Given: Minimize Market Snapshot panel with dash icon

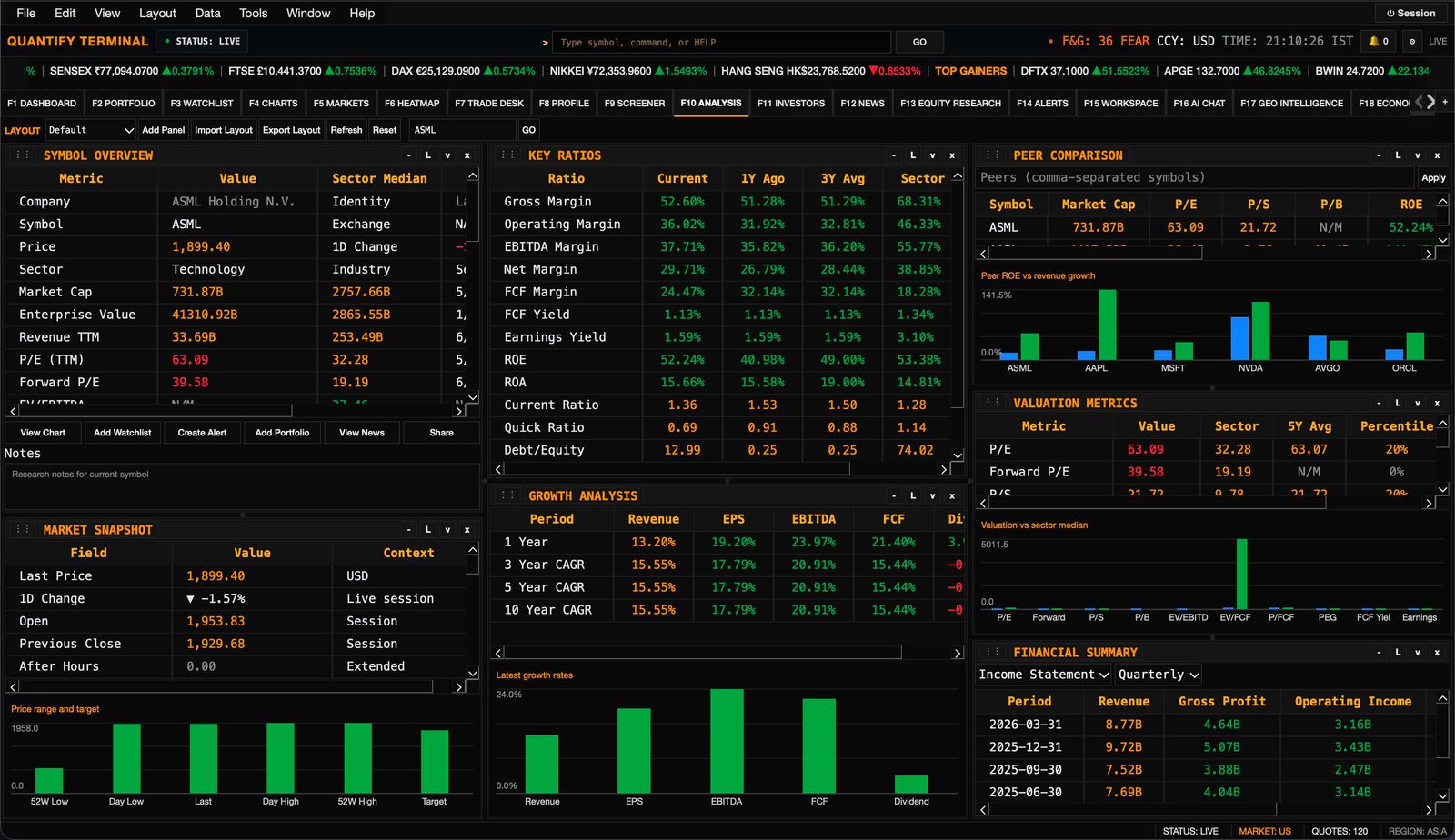Looking at the screenshot, I should [x=408, y=529].
